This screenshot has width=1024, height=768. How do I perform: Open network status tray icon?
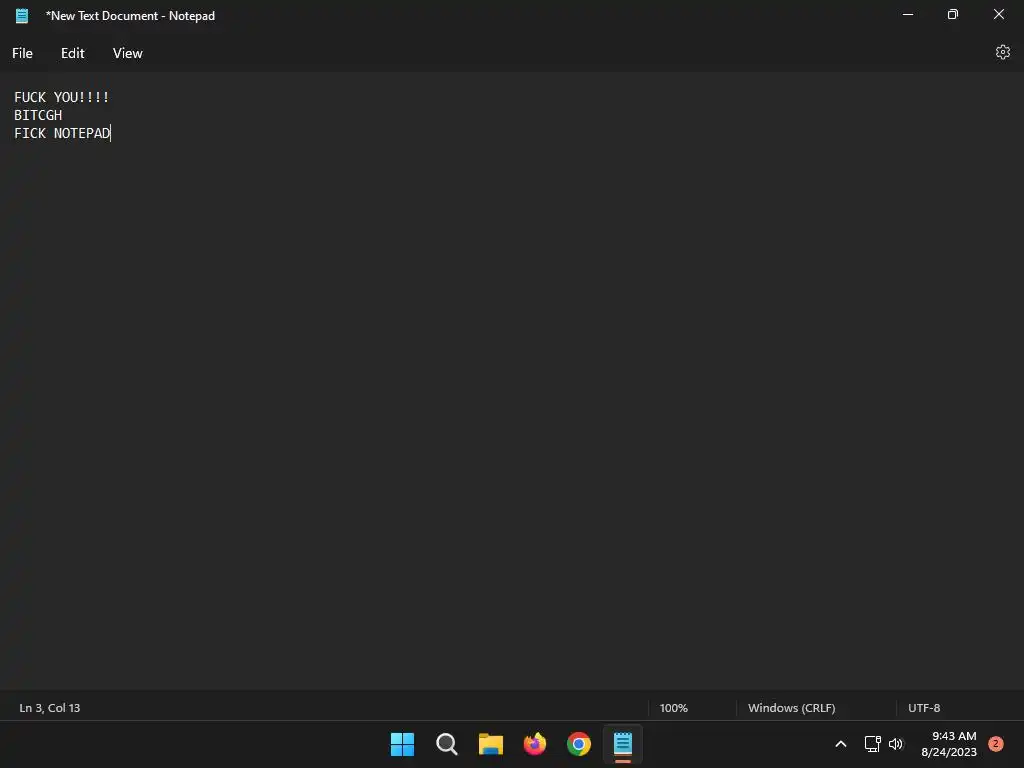tap(872, 744)
